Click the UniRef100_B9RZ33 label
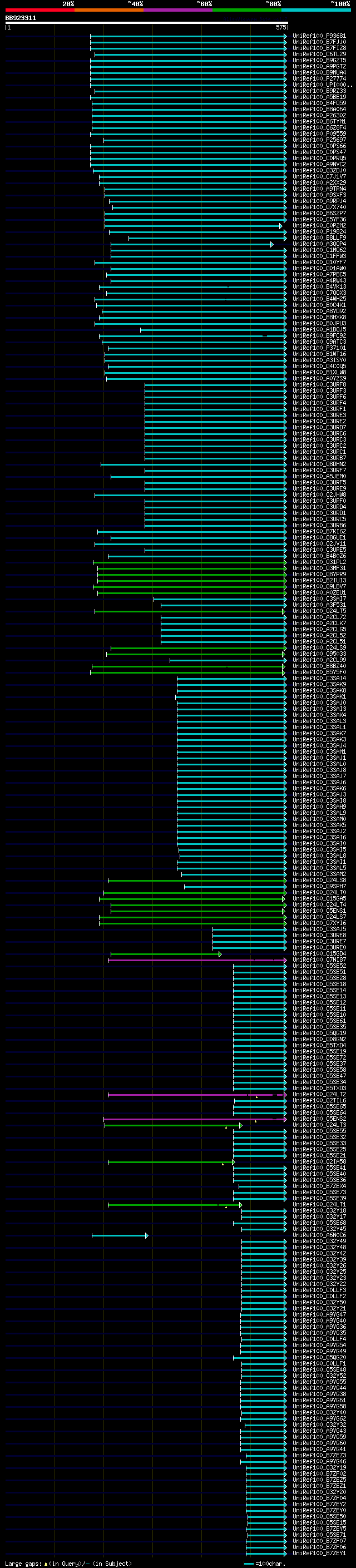The image size is (356, 1568). pyautogui.click(x=319, y=91)
